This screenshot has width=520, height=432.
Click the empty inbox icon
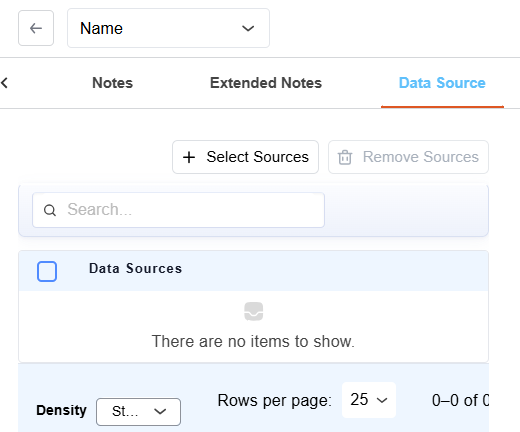click(254, 311)
